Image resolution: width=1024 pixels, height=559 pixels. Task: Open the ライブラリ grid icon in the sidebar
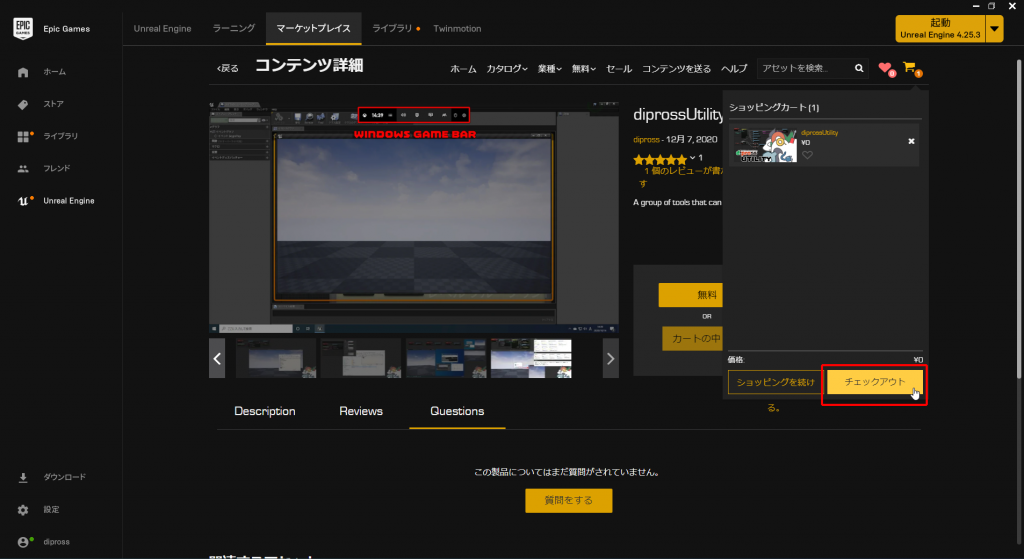coord(24,136)
